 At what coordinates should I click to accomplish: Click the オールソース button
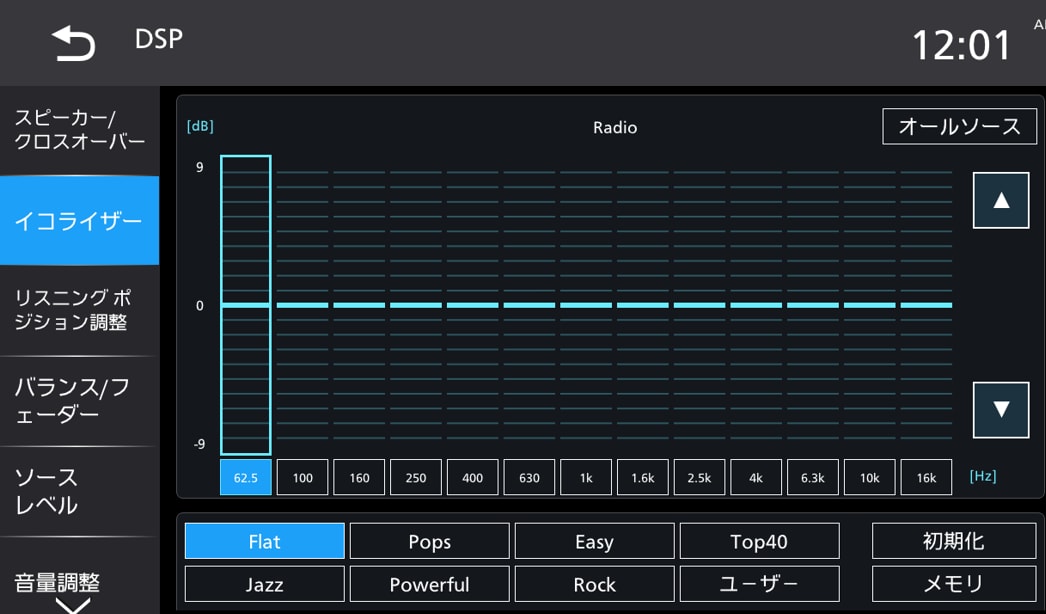(959, 126)
